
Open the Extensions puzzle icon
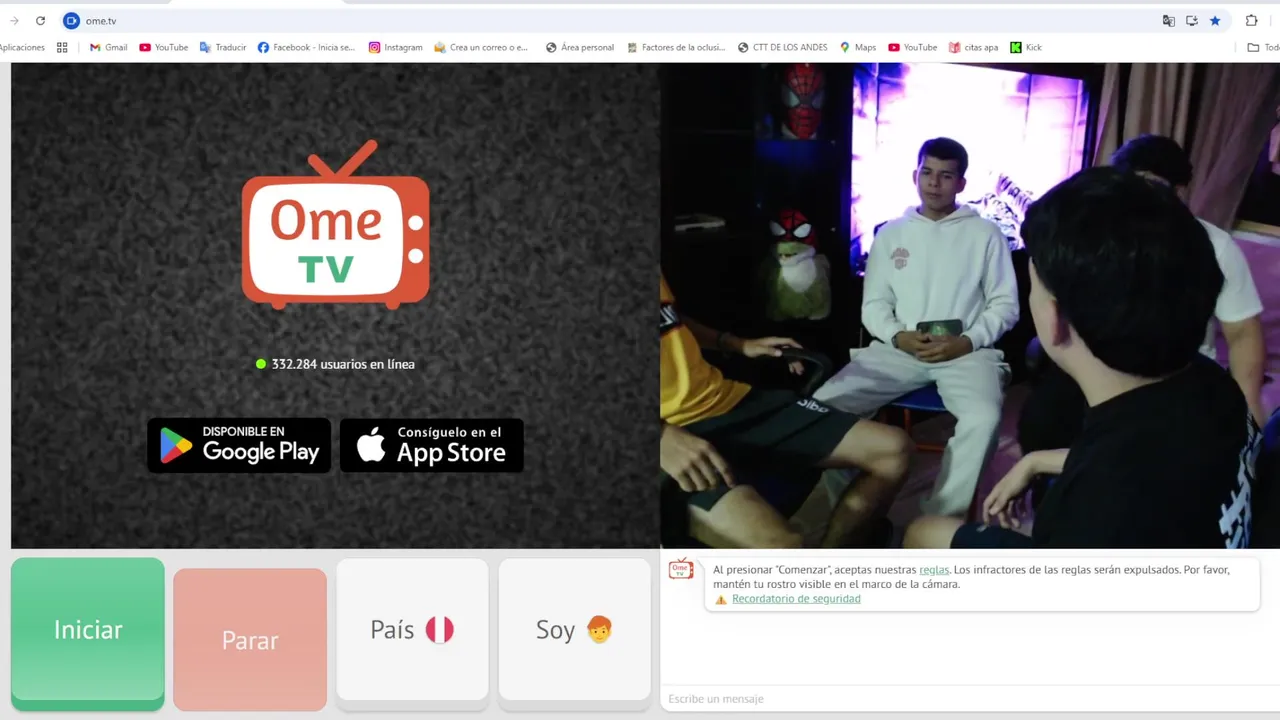point(1251,20)
